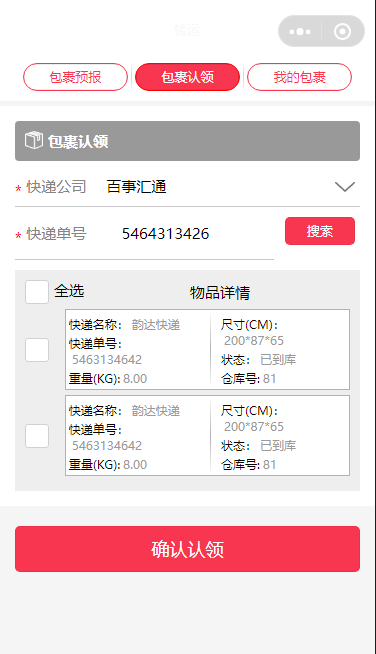
Task: Click the red 搜索 button
Action: pos(320,231)
